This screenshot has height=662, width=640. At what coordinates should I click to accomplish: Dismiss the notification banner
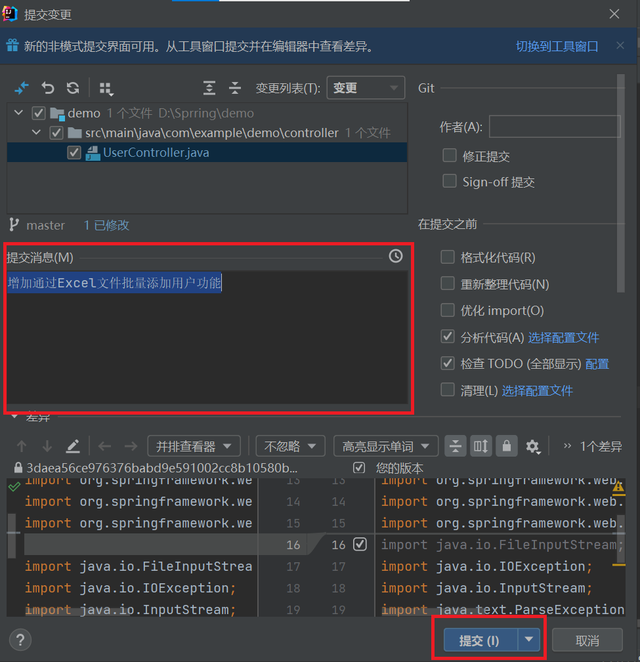click(620, 45)
